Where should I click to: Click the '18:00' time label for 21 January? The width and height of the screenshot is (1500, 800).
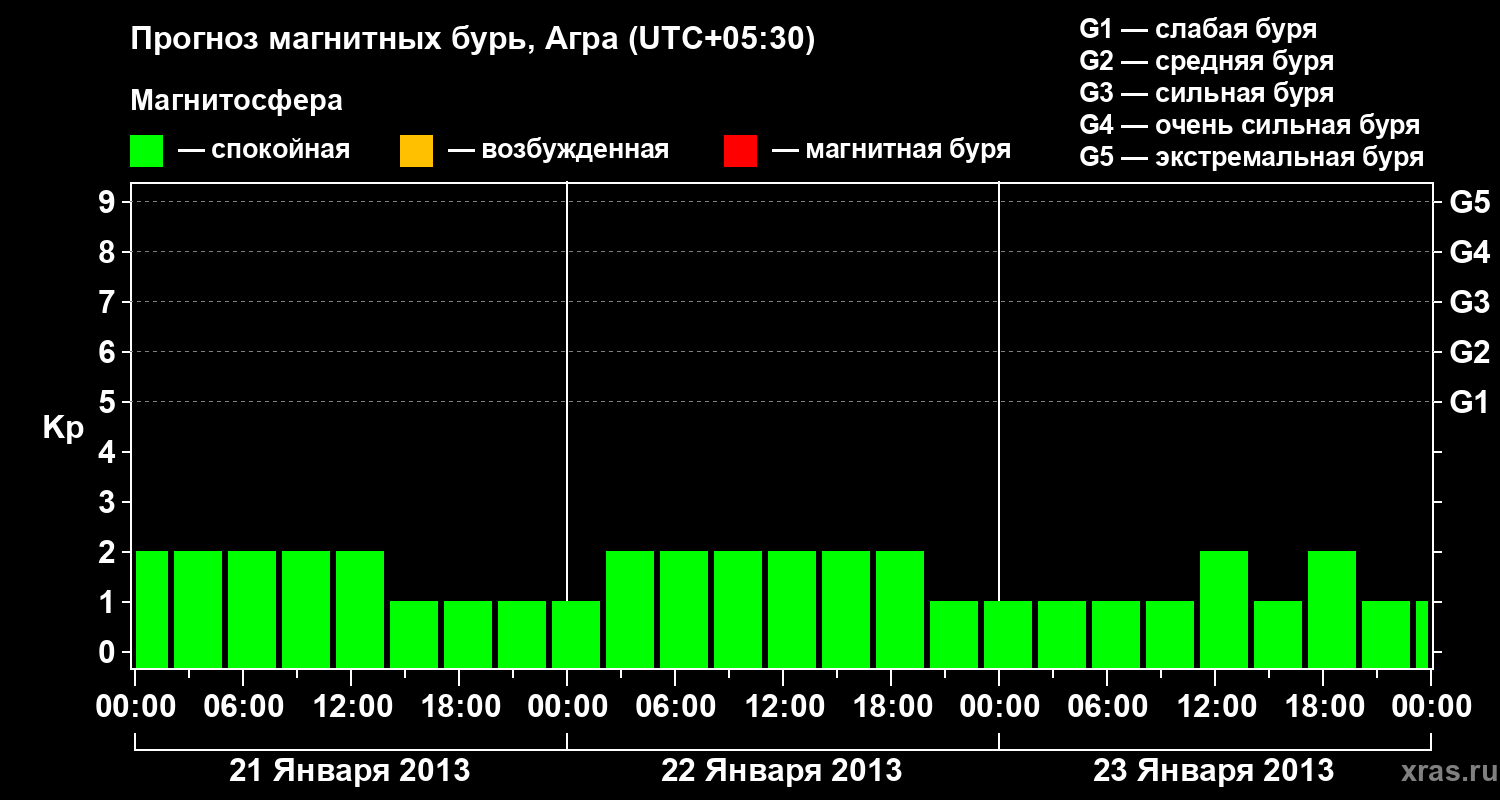(x=459, y=707)
